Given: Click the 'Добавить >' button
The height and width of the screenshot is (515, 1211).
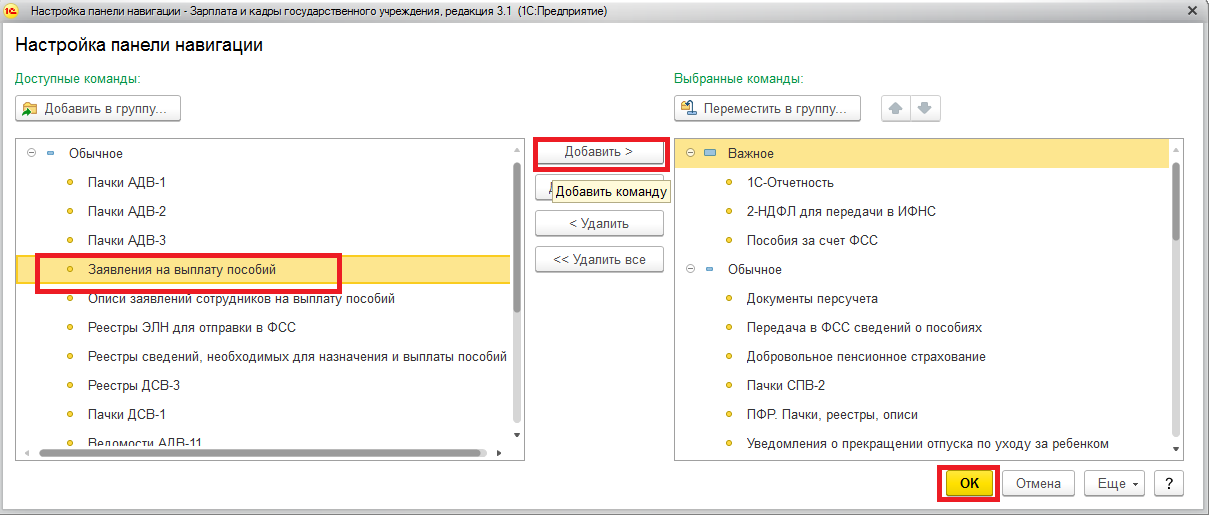Looking at the screenshot, I should click(x=599, y=152).
